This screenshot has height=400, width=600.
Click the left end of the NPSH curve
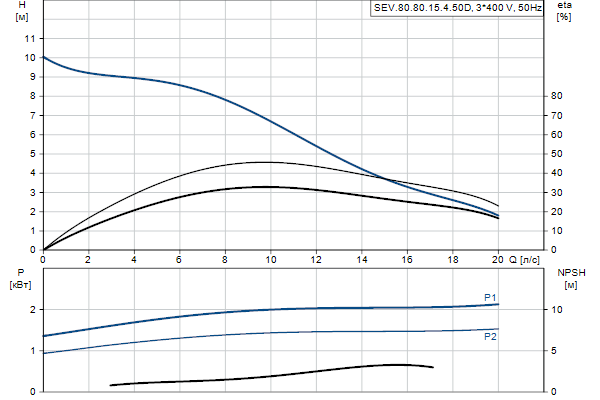[x=110, y=385]
